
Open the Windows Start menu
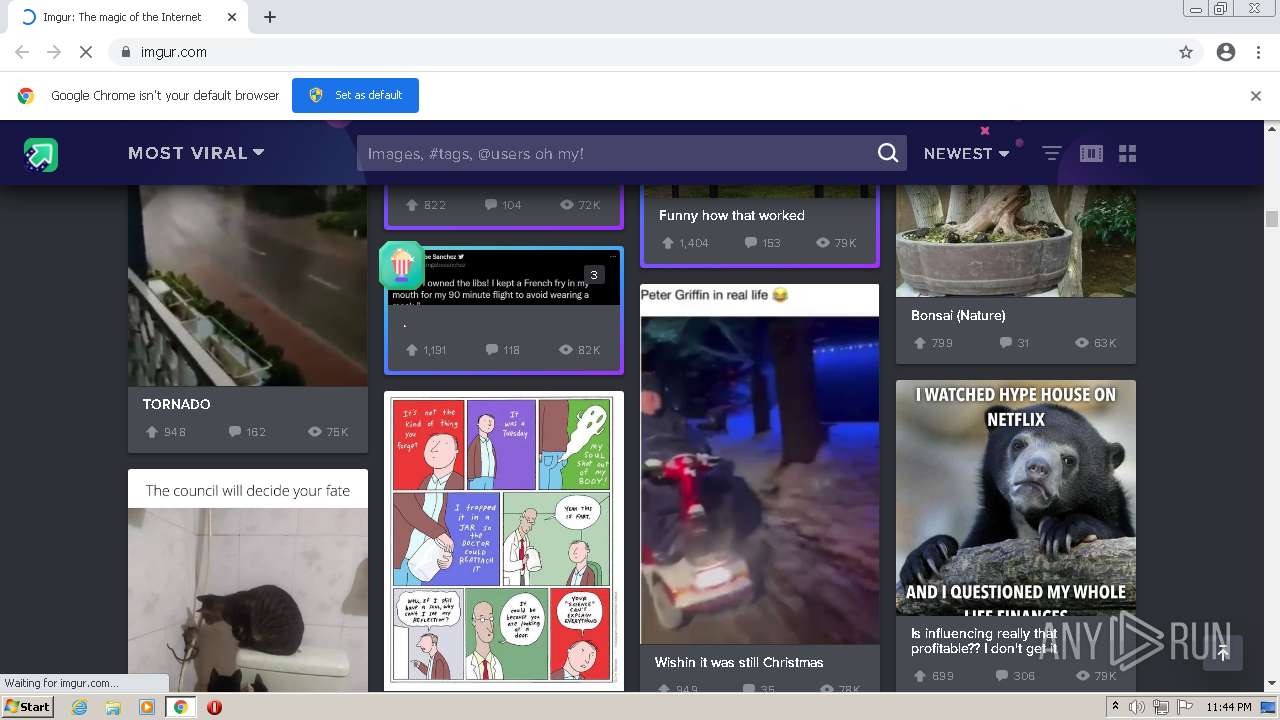click(27, 707)
